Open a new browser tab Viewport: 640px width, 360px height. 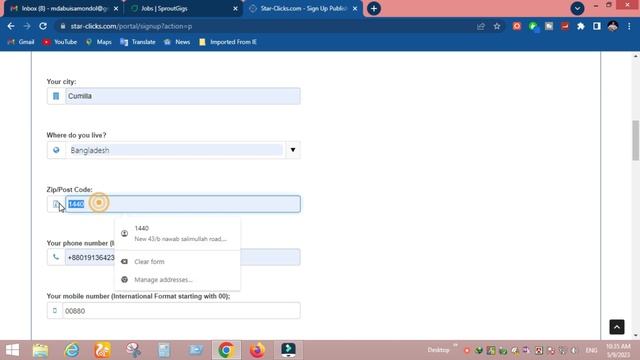point(374,9)
